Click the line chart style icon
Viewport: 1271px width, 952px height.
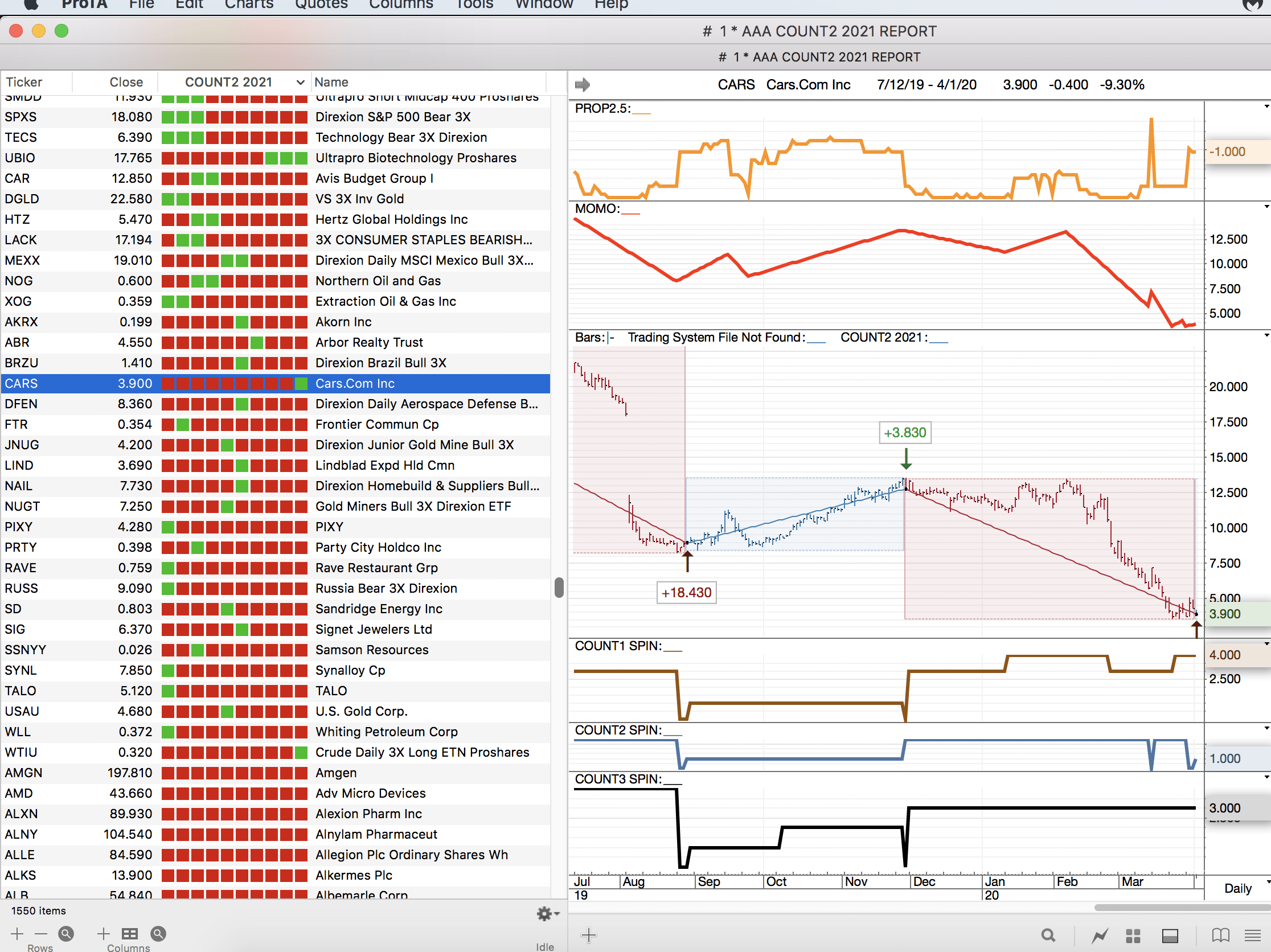coord(1100,935)
